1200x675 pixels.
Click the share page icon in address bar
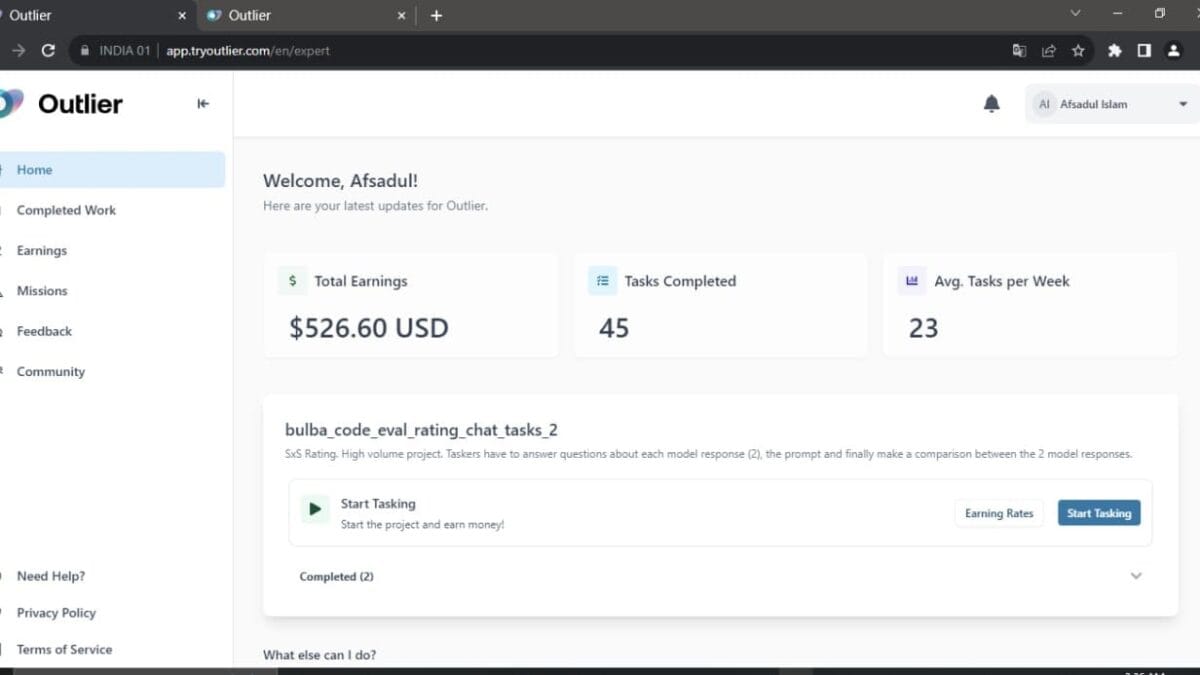(1048, 50)
